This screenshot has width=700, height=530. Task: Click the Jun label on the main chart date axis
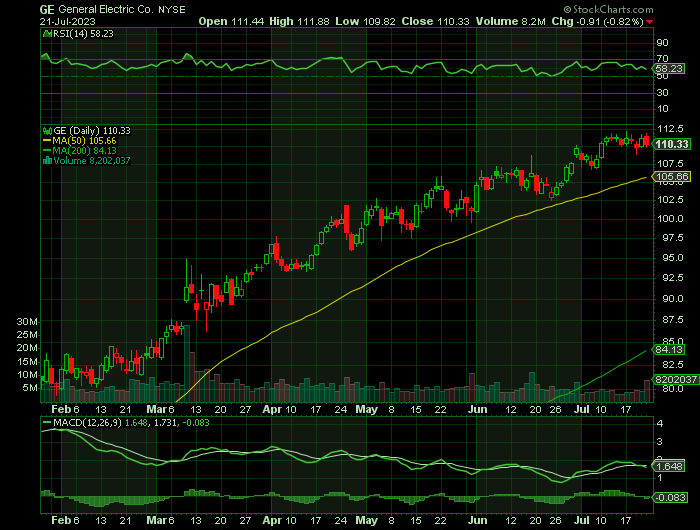[x=477, y=409]
